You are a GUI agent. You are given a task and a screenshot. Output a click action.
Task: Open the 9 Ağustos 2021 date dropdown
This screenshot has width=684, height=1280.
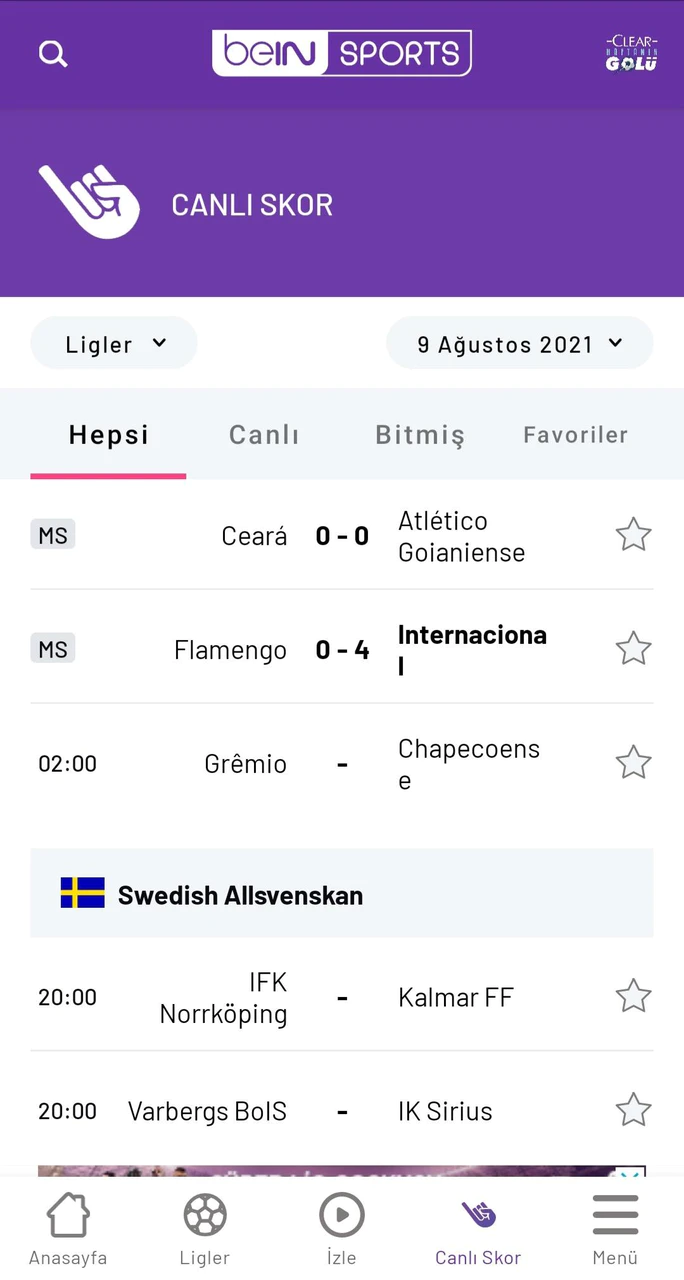tap(519, 344)
